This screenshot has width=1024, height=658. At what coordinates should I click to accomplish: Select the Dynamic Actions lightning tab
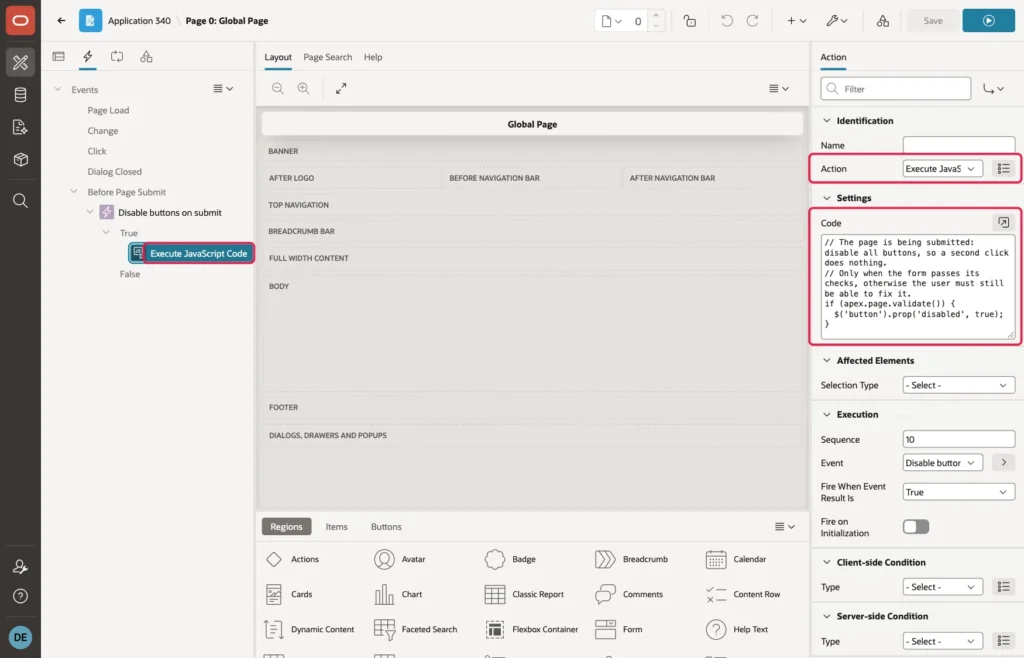pyautogui.click(x=88, y=57)
